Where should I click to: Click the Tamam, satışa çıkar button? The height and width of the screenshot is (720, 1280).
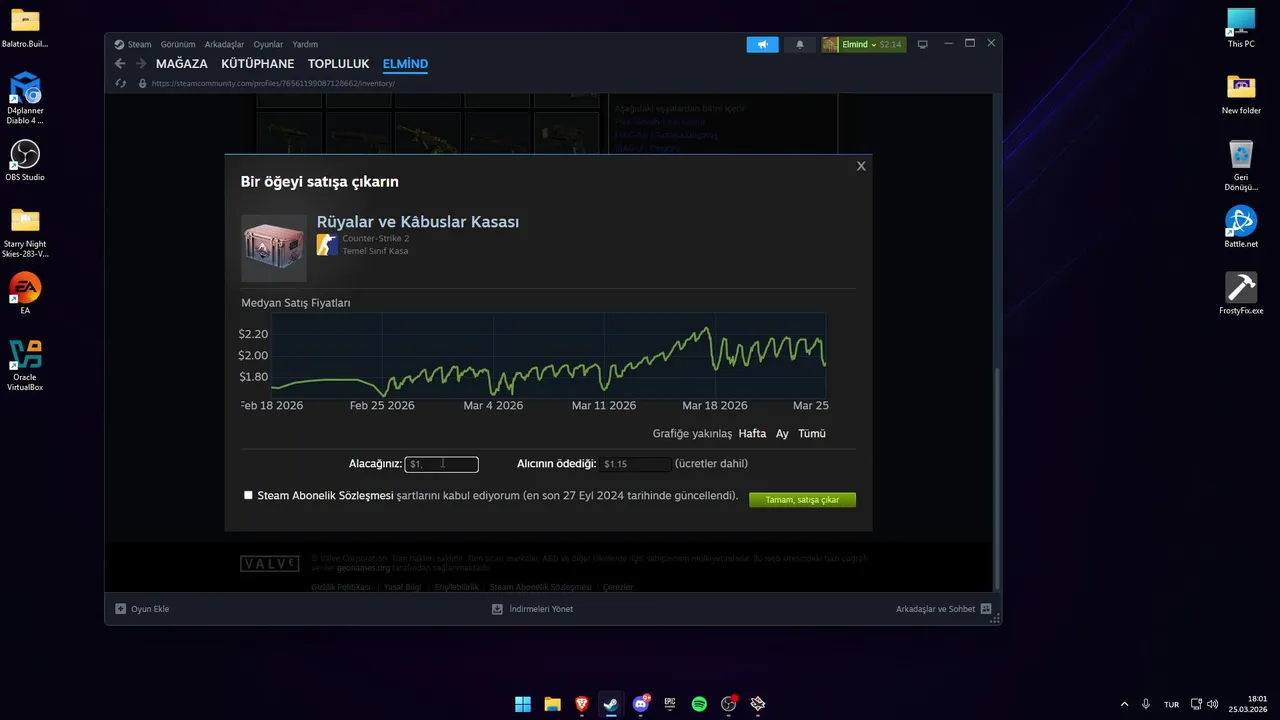(x=802, y=499)
